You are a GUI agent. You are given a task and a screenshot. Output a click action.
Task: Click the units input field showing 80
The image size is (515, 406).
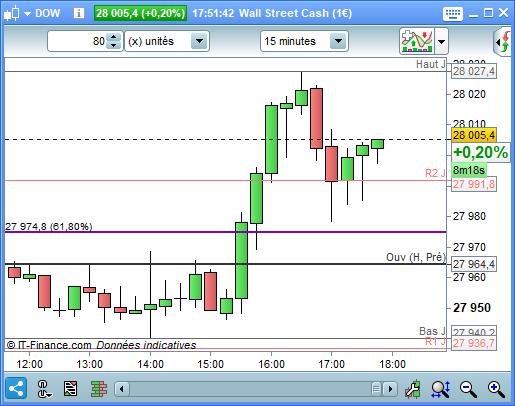pos(78,41)
